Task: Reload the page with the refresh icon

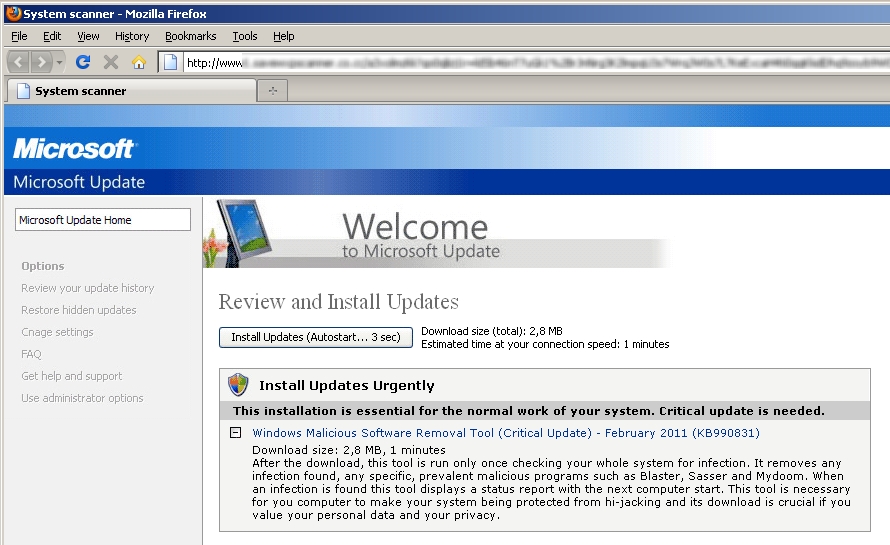Action: (83, 62)
